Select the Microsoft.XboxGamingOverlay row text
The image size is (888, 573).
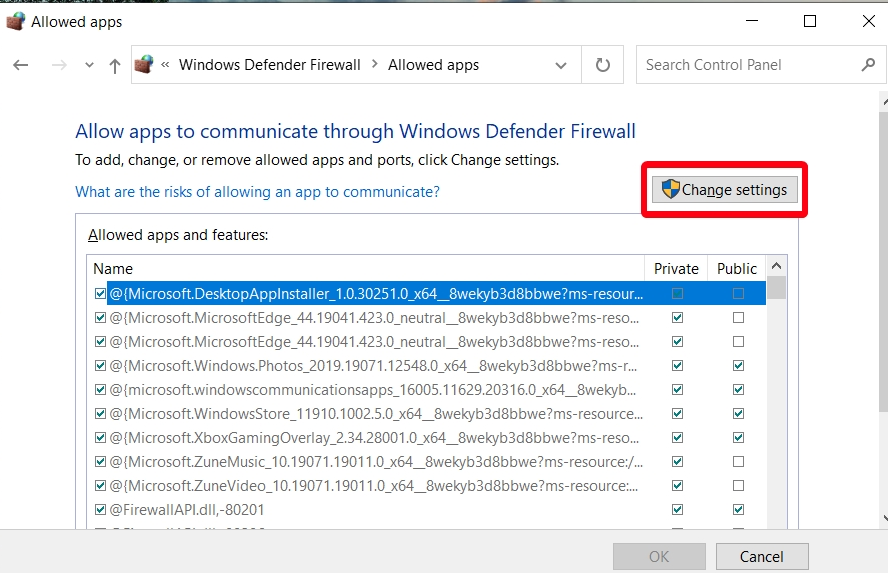click(x=374, y=438)
